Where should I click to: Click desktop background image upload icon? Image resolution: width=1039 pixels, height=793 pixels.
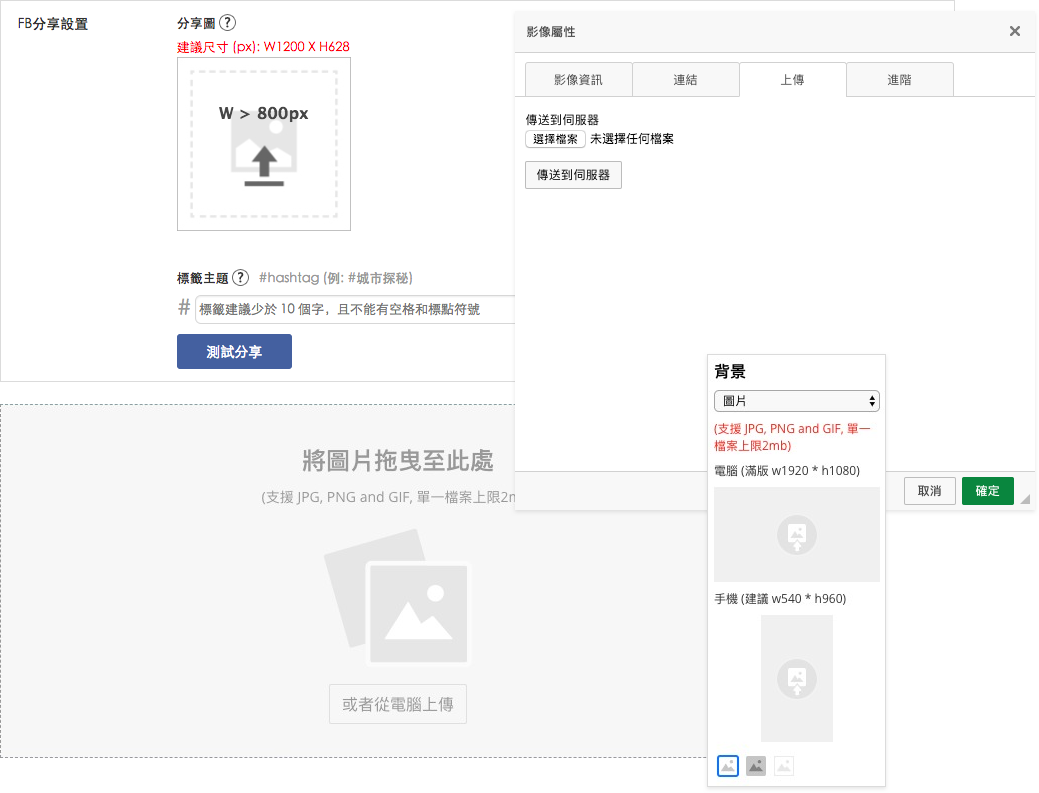point(796,534)
